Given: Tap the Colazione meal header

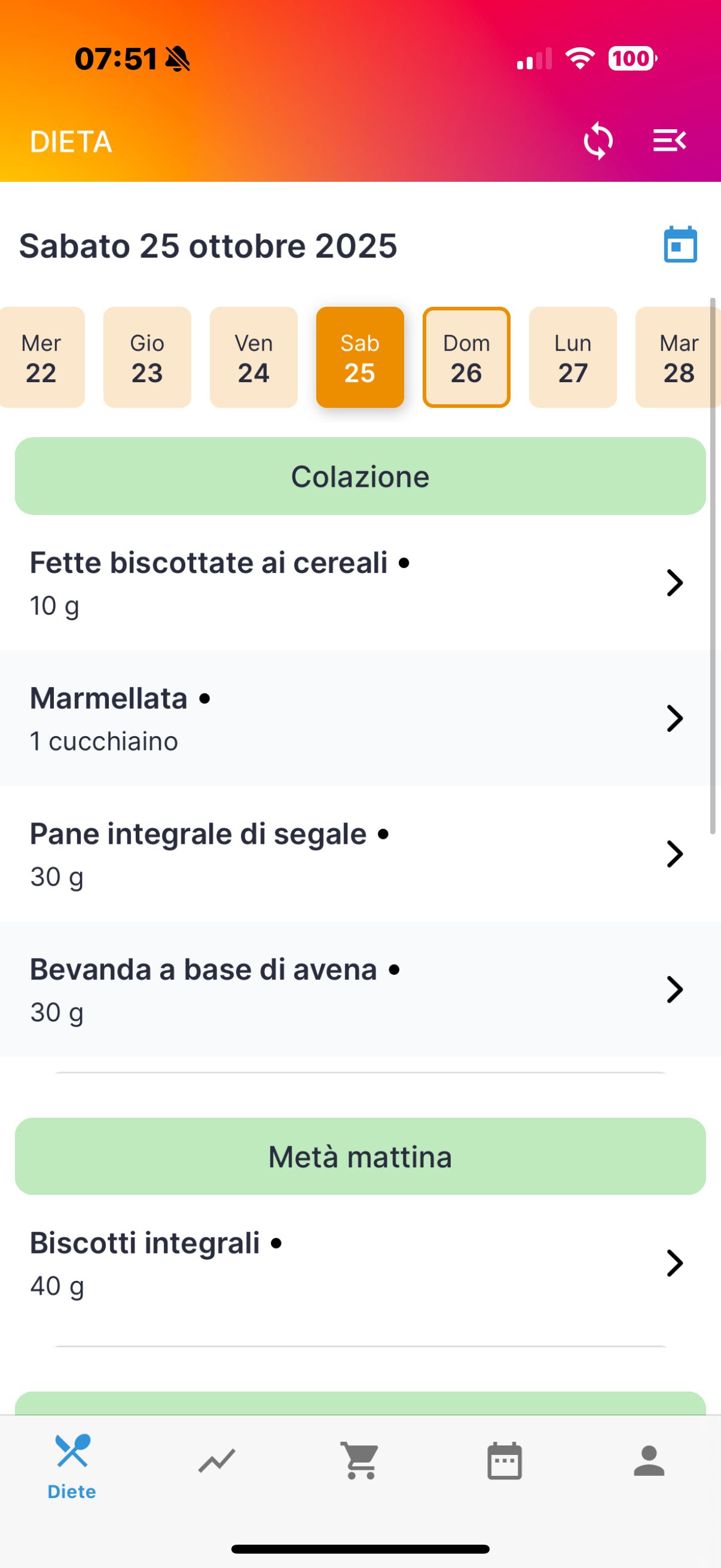Looking at the screenshot, I should pyautogui.click(x=360, y=476).
